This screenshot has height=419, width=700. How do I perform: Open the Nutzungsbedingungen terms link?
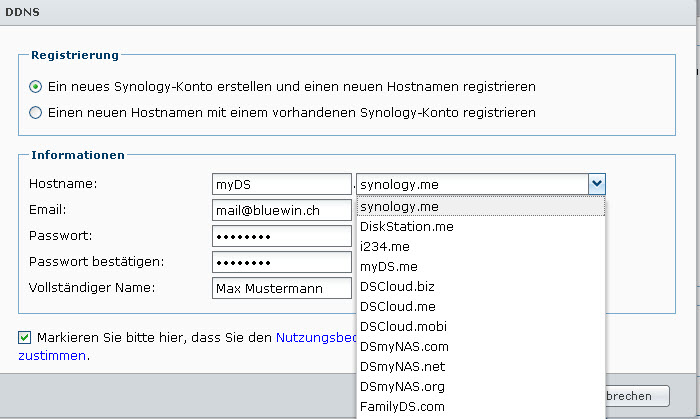(317, 338)
